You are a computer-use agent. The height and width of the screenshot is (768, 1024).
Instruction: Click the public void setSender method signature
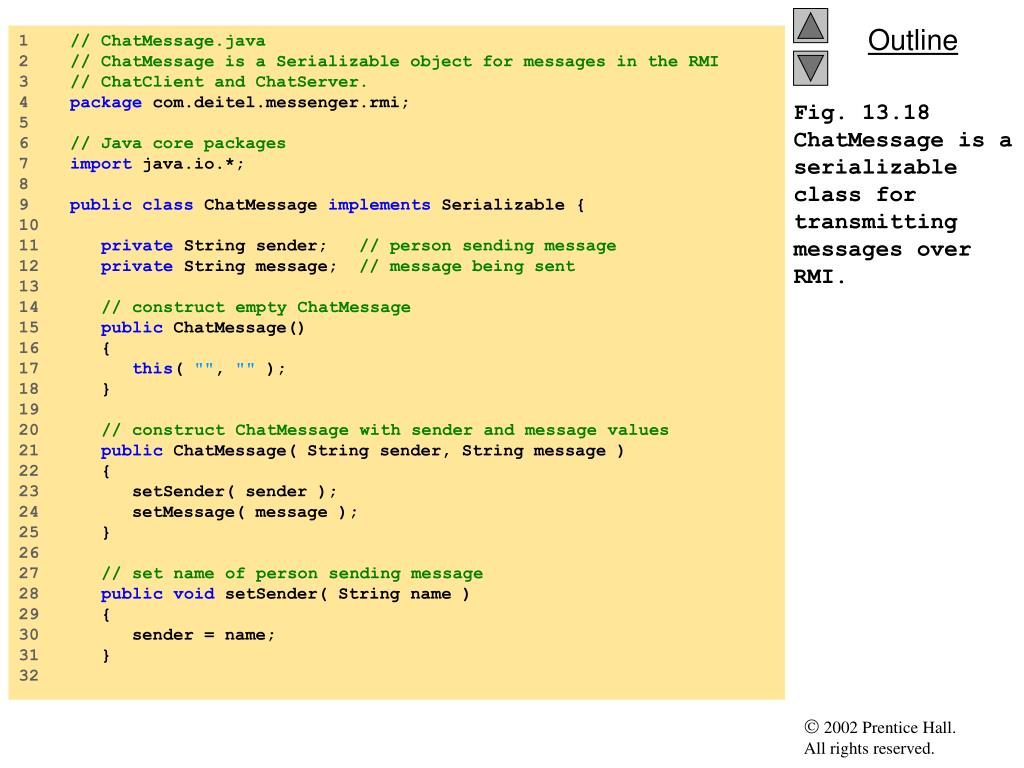tap(285, 594)
